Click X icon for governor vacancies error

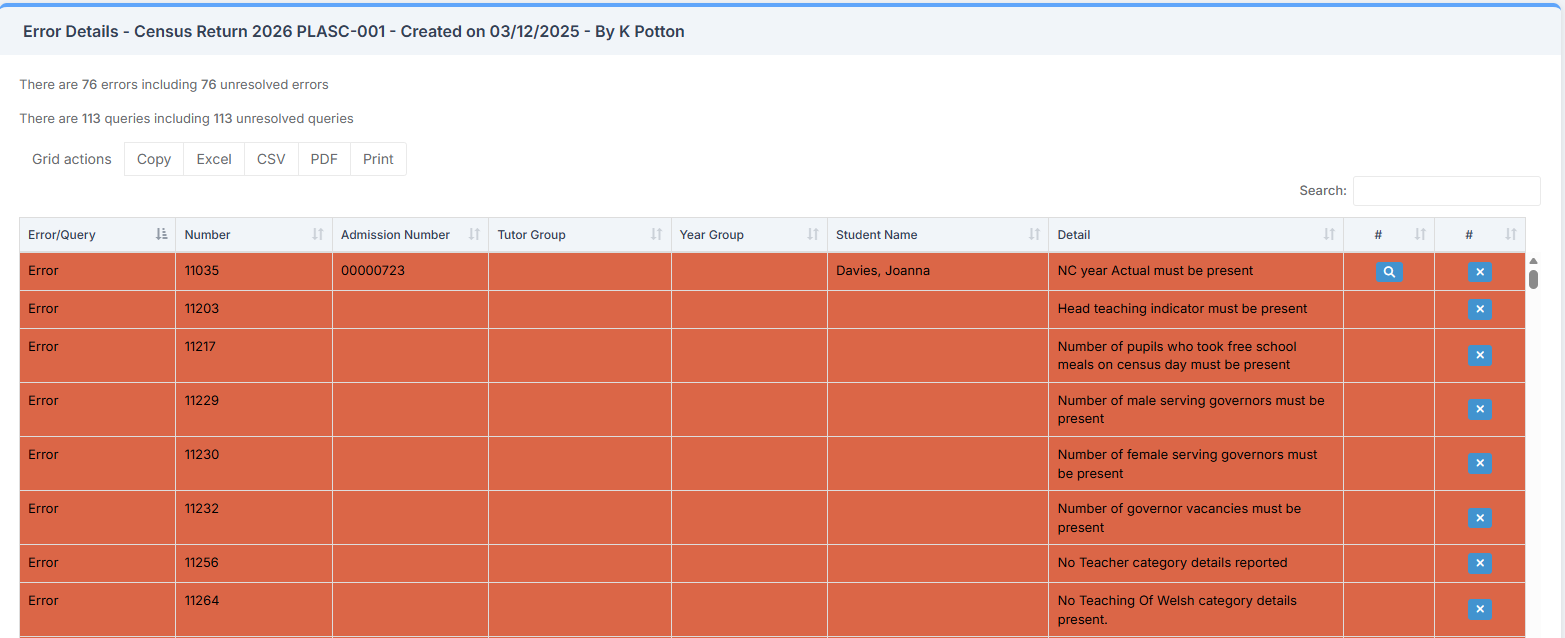pyautogui.click(x=1479, y=517)
